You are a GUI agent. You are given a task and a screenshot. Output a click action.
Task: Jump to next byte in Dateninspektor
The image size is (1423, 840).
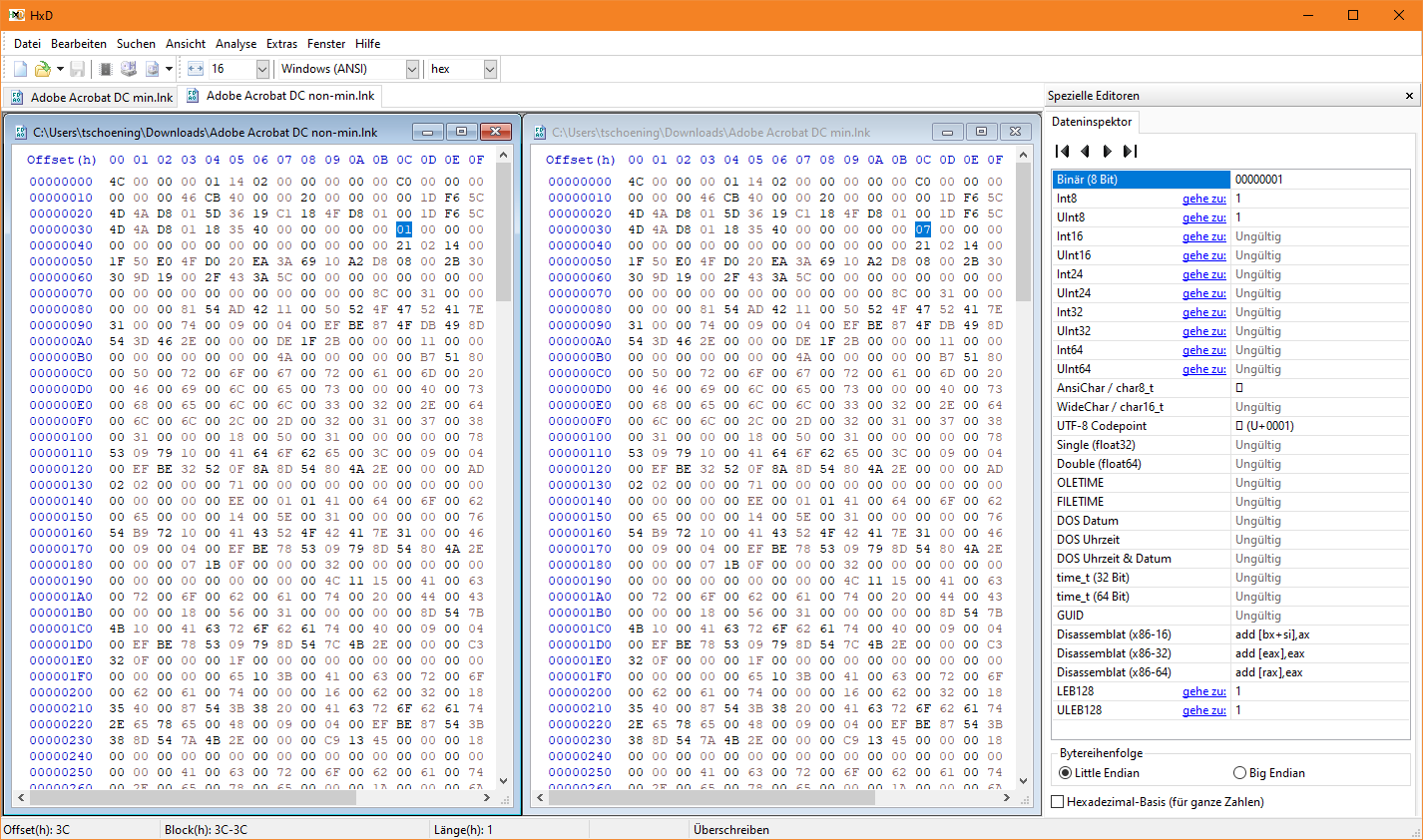pos(1108,151)
